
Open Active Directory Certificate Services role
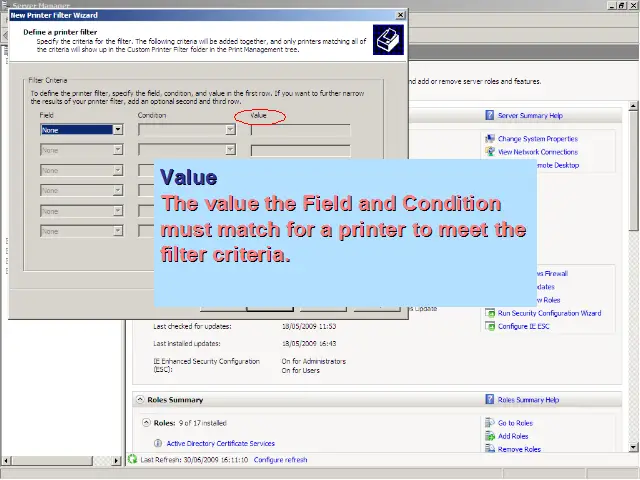coord(220,443)
